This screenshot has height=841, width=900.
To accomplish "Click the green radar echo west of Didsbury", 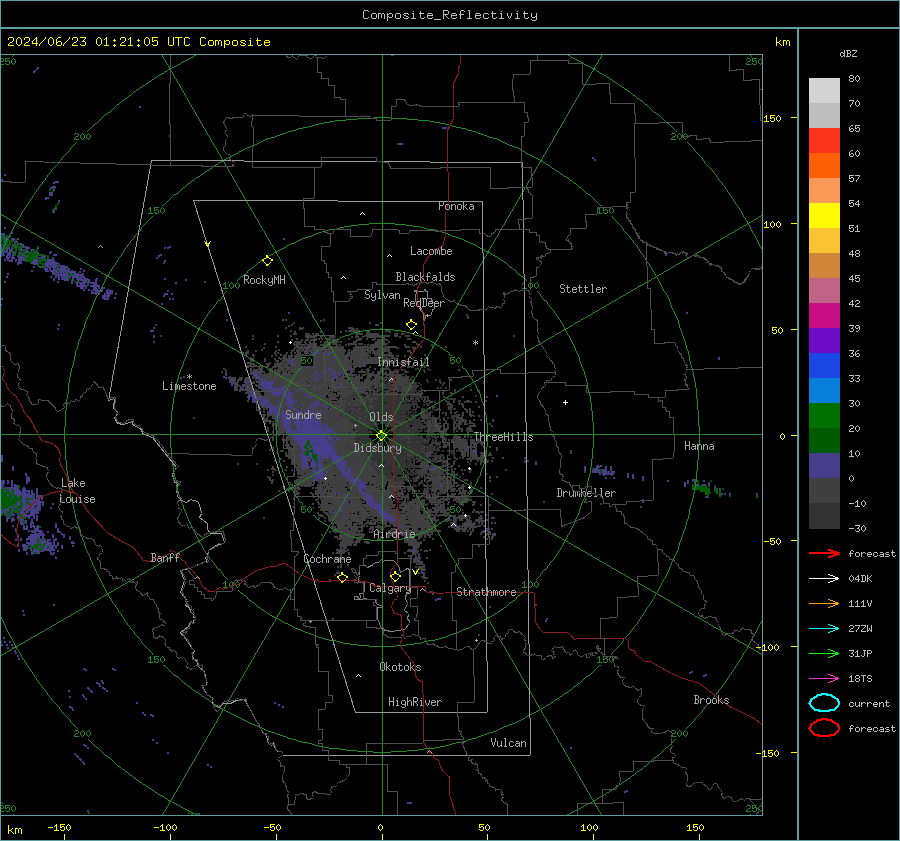I will (x=311, y=453).
